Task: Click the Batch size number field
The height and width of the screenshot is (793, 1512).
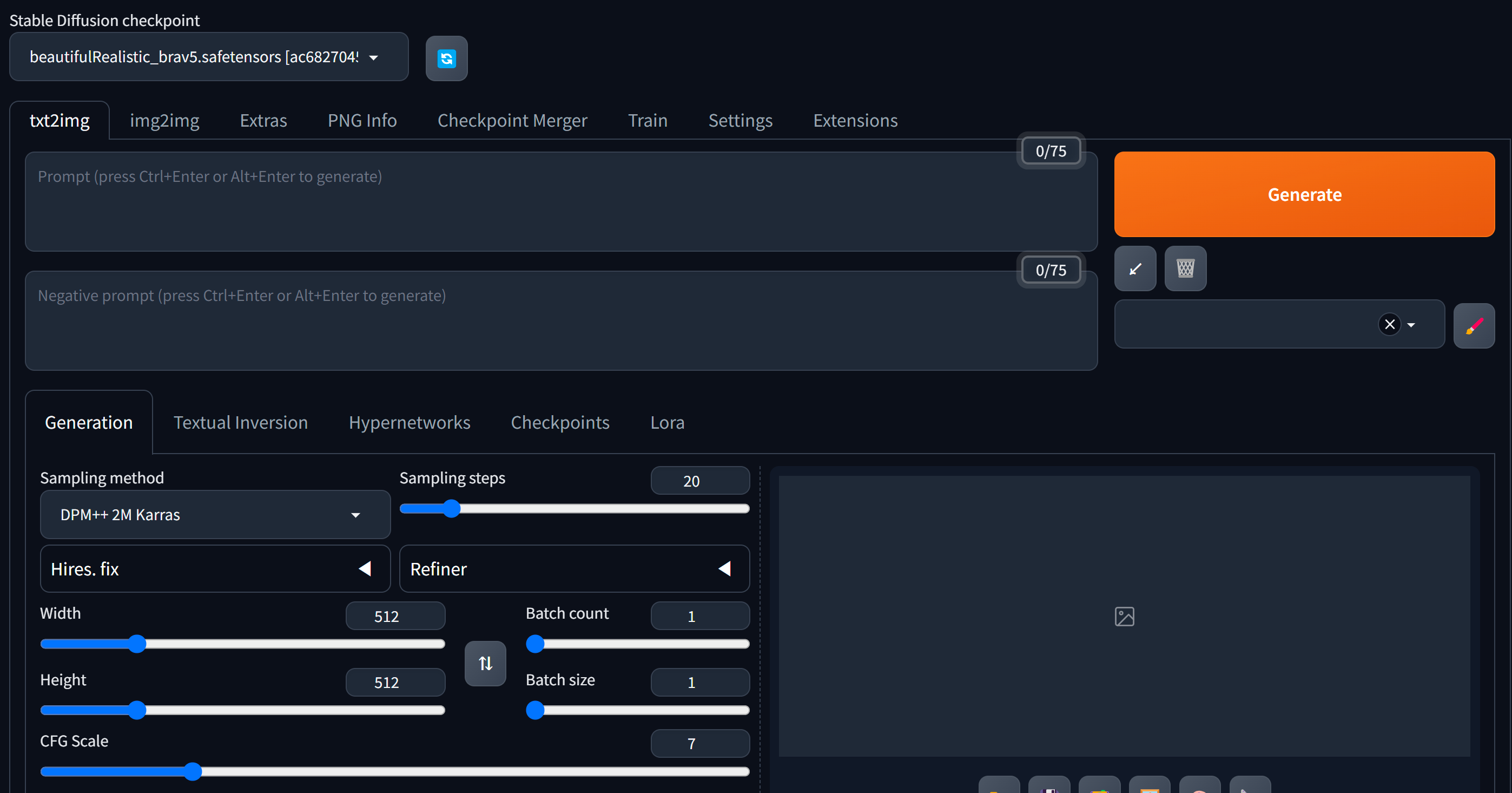Action: click(699, 682)
